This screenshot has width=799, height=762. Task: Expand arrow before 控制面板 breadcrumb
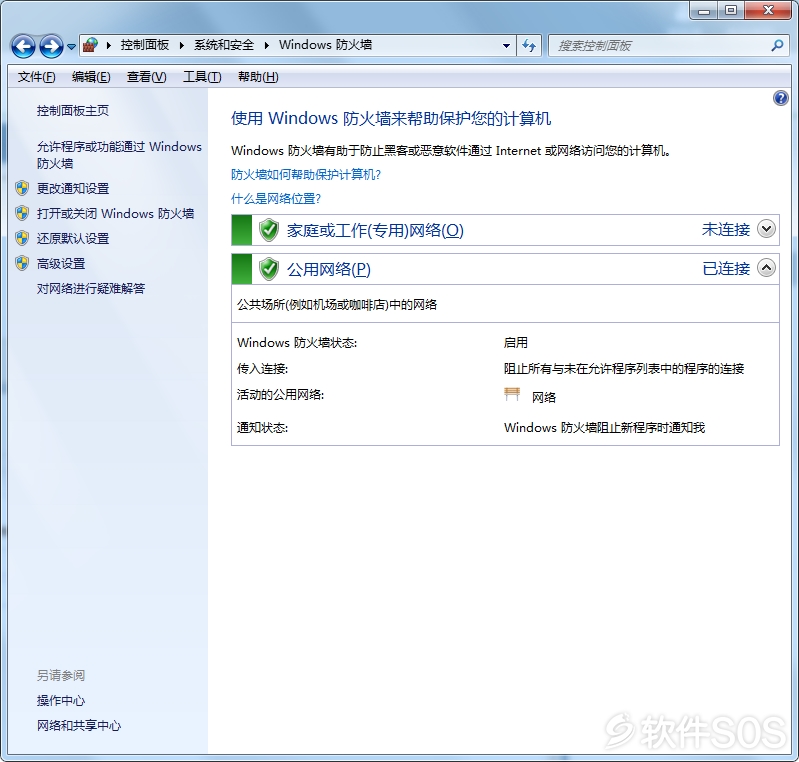click(x=109, y=45)
